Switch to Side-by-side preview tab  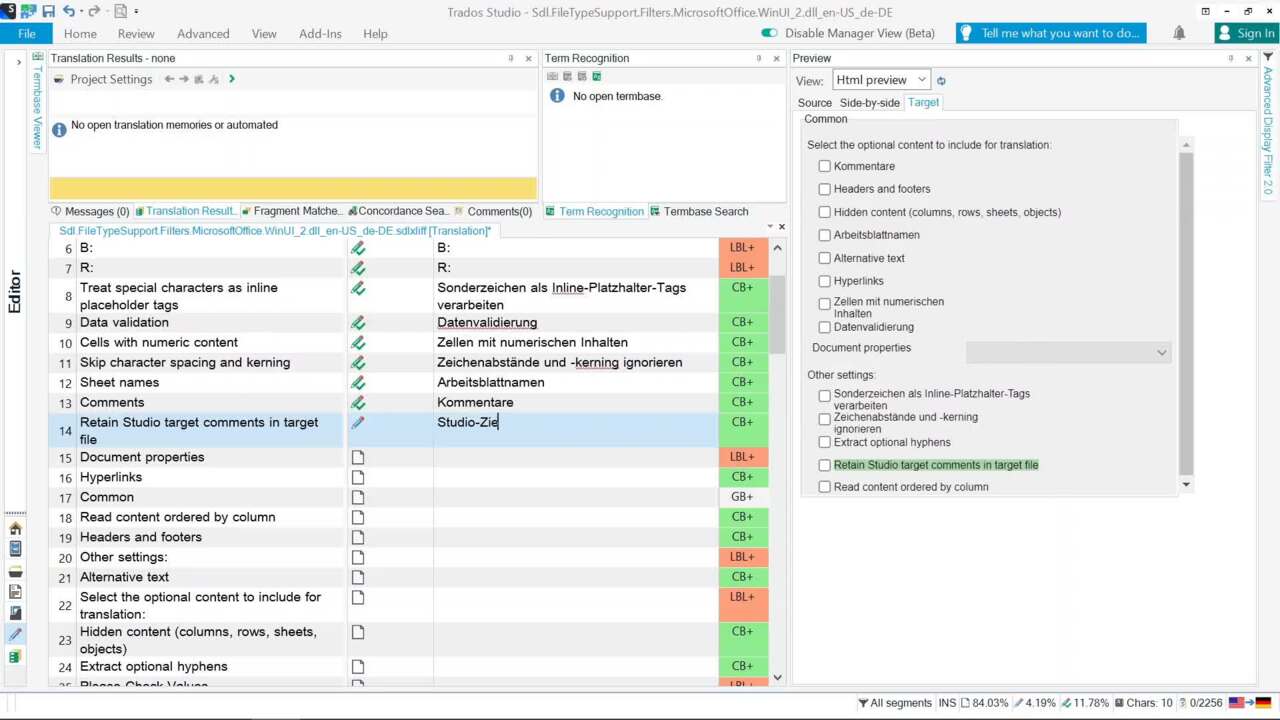[869, 103]
